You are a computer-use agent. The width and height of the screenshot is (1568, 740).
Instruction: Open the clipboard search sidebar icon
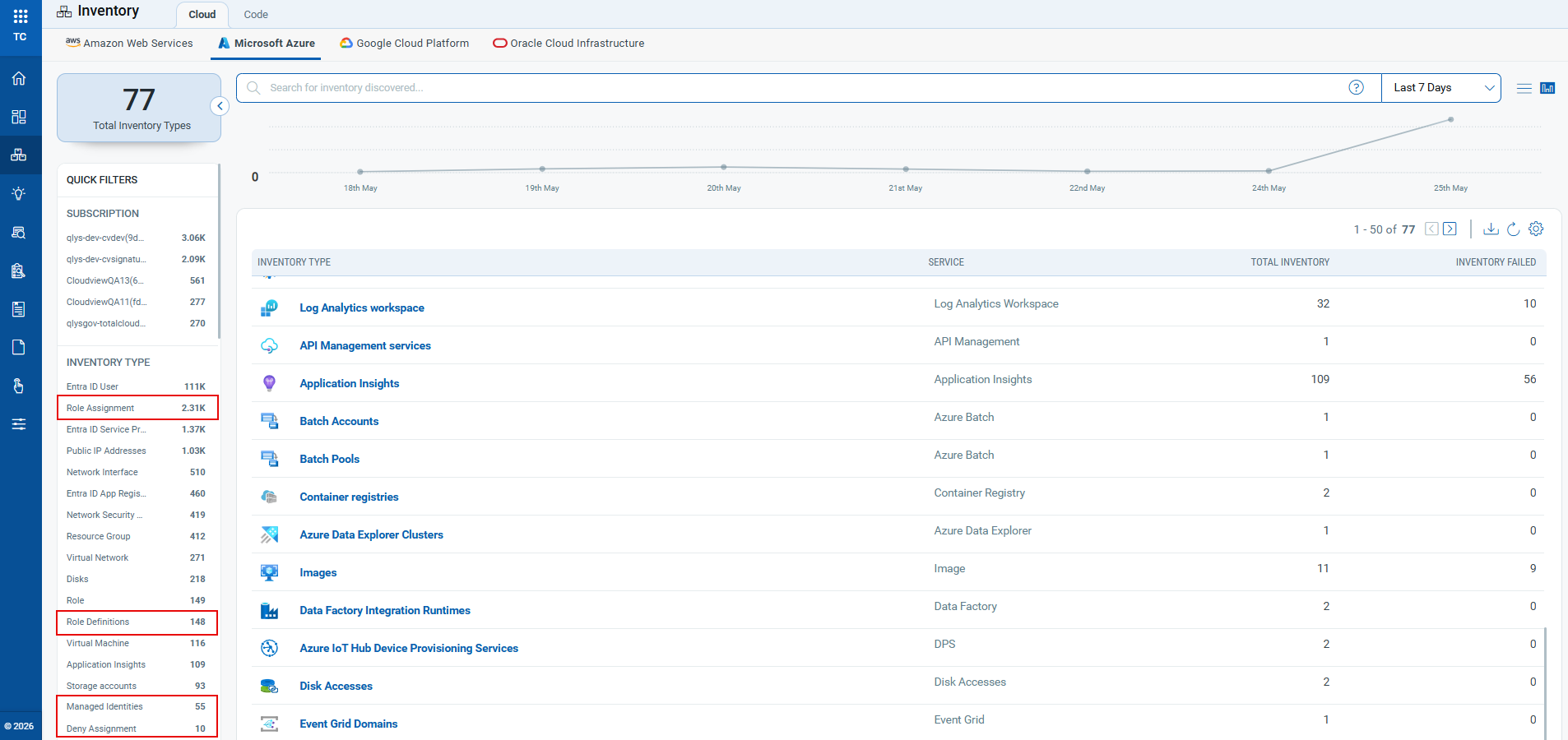click(19, 271)
